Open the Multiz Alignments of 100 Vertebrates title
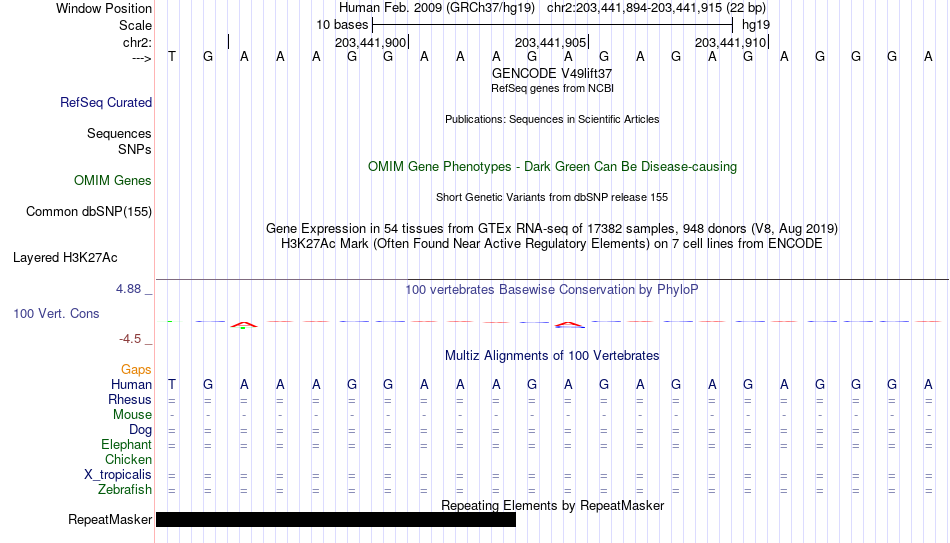Viewport: 950px width, 543px height. [552, 356]
